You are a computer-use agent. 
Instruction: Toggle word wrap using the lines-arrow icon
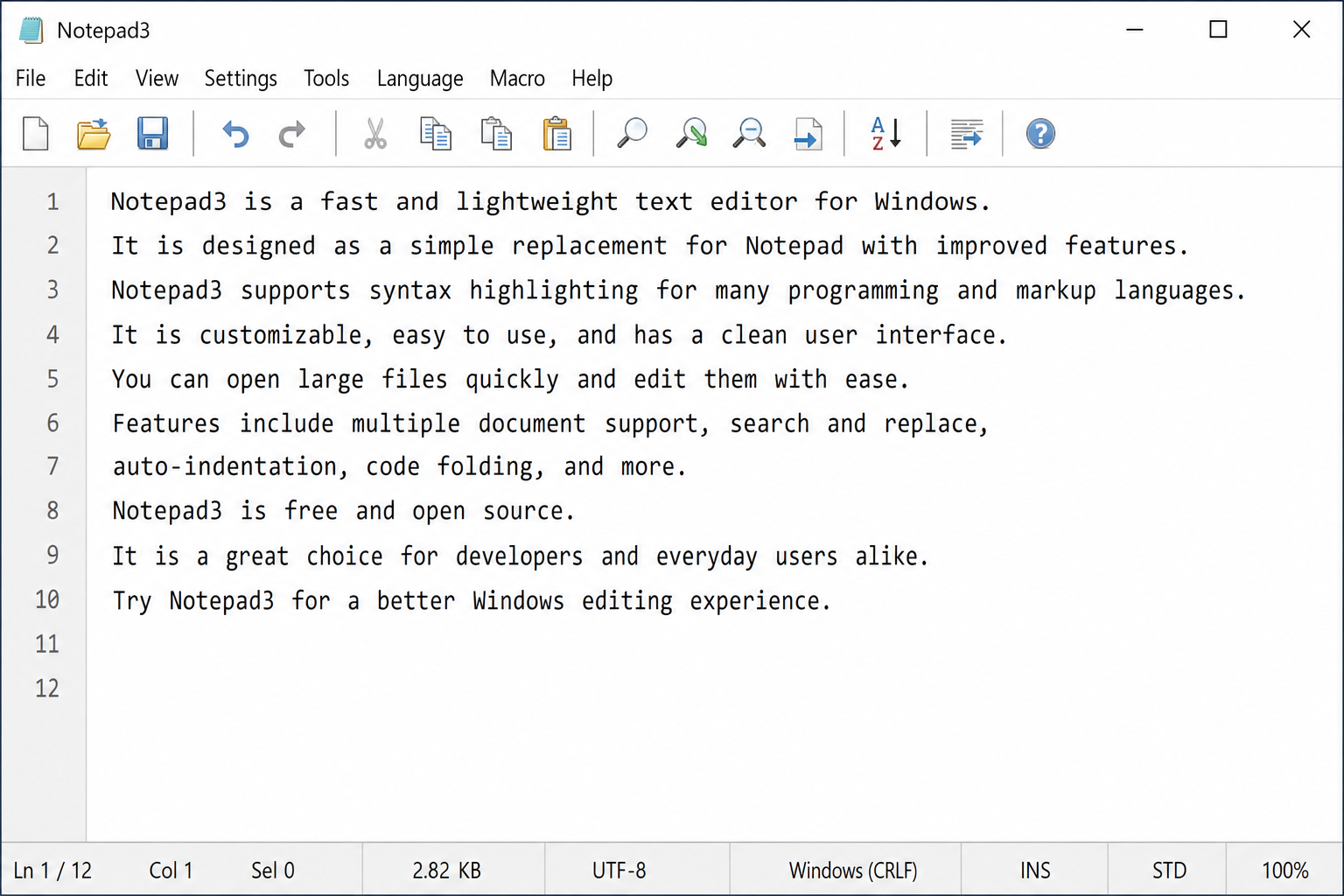coord(966,134)
